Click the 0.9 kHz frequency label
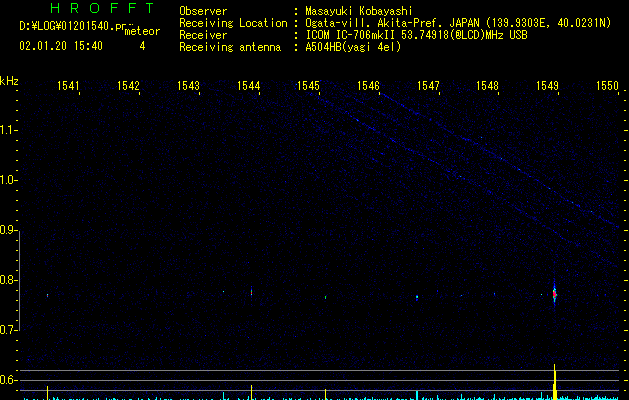 pyautogui.click(x=9, y=230)
